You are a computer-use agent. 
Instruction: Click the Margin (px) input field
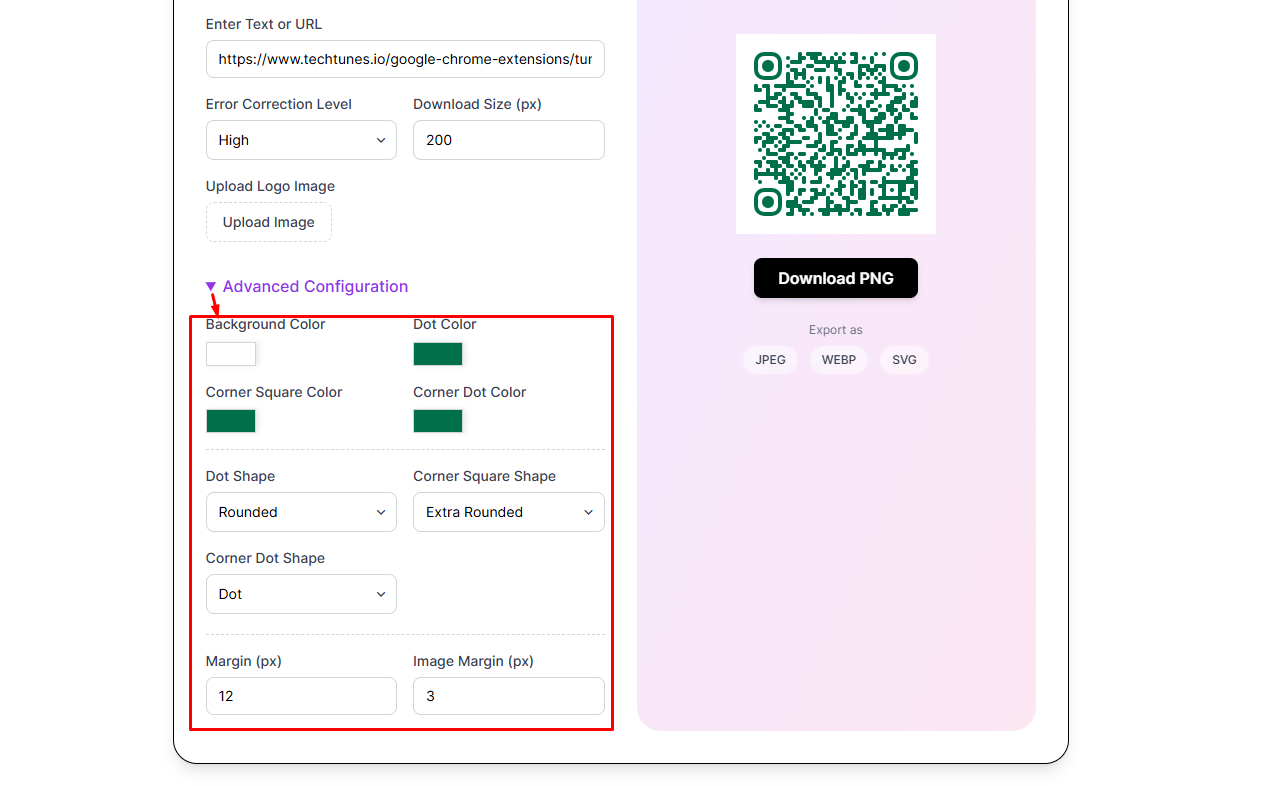tap(301, 696)
